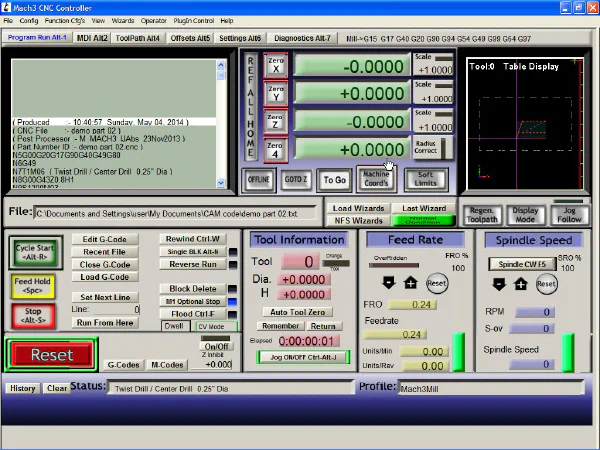Switch to Offsets Alt5 tab
600x450 pixels.
[190, 38]
